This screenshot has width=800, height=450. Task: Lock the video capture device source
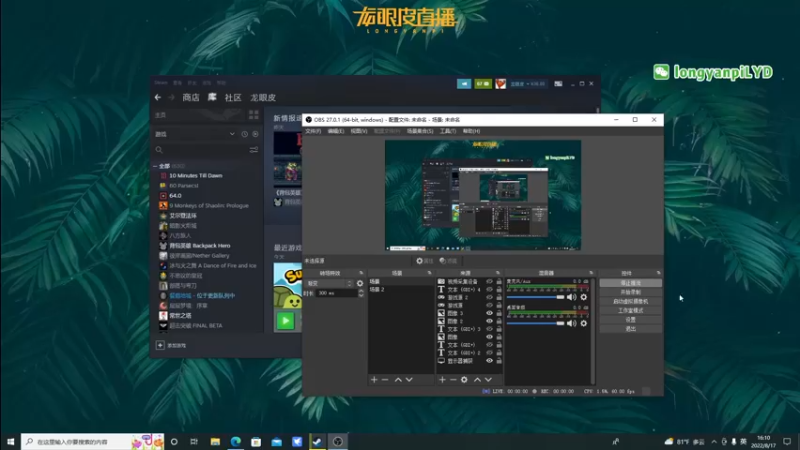pos(499,282)
